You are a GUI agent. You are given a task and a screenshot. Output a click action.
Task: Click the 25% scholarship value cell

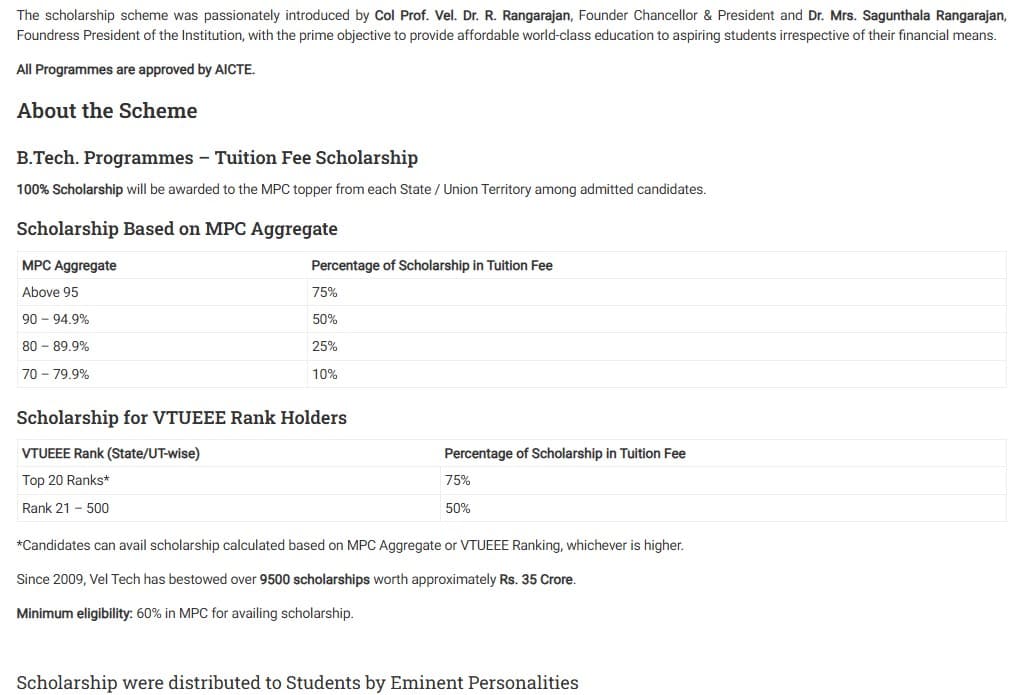coord(324,346)
